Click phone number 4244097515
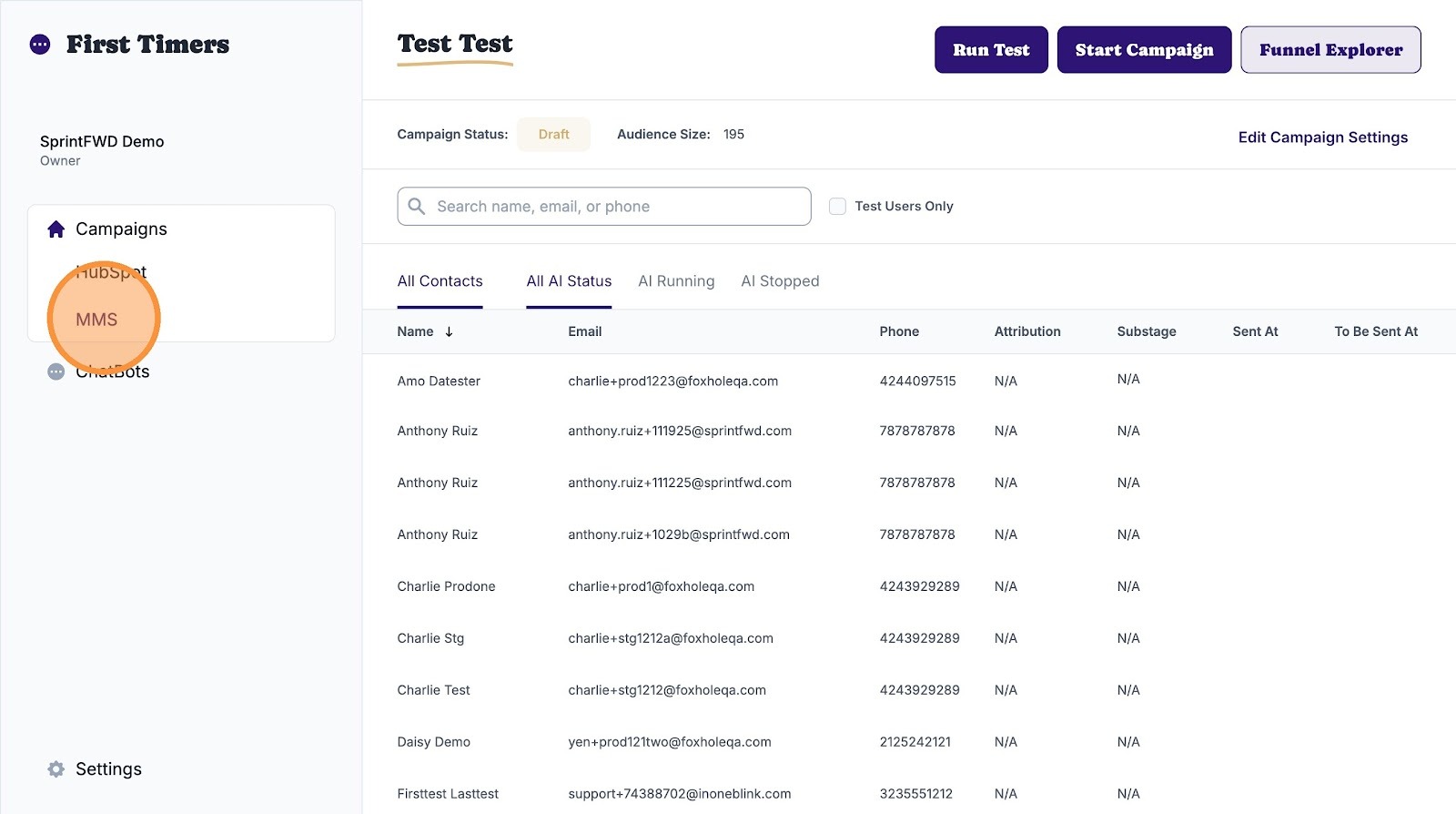 [917, 382]
